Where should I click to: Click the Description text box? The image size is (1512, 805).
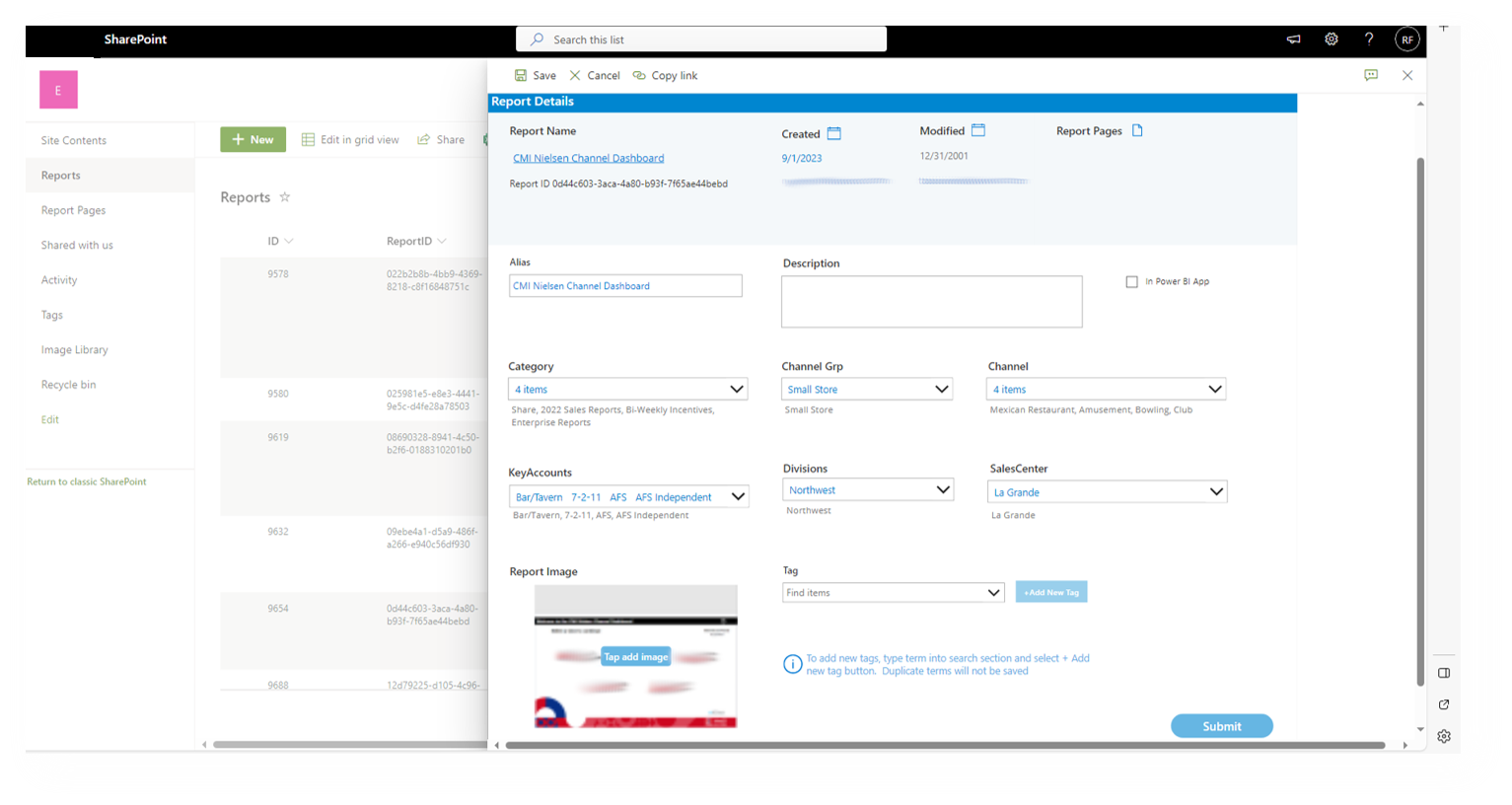click(x=932, y=302)
